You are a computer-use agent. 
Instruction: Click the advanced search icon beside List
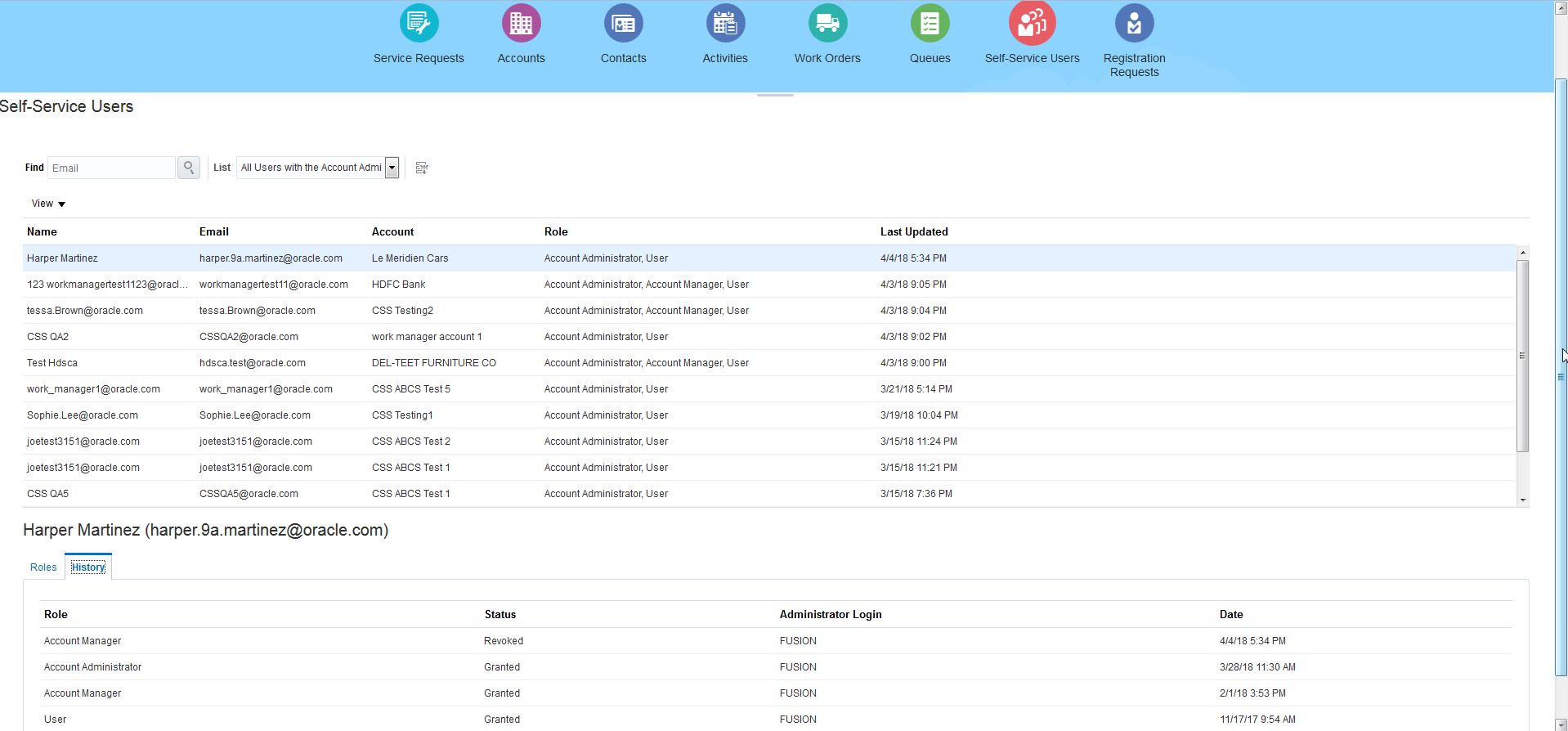coord(422,168)
